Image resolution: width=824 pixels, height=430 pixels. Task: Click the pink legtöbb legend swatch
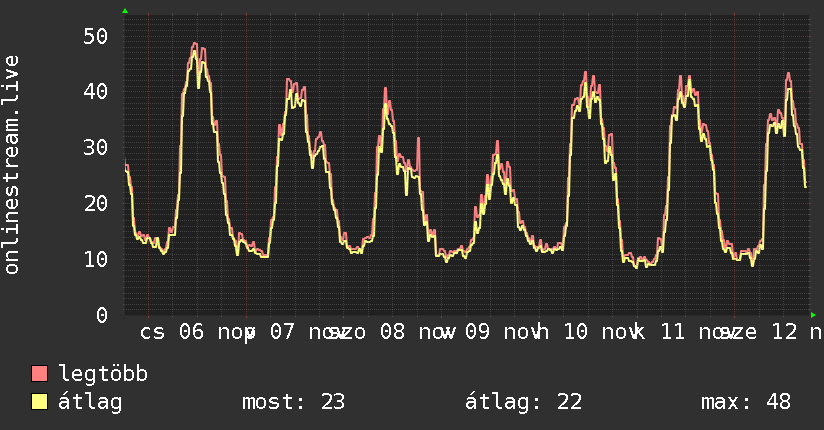(40, 373)
